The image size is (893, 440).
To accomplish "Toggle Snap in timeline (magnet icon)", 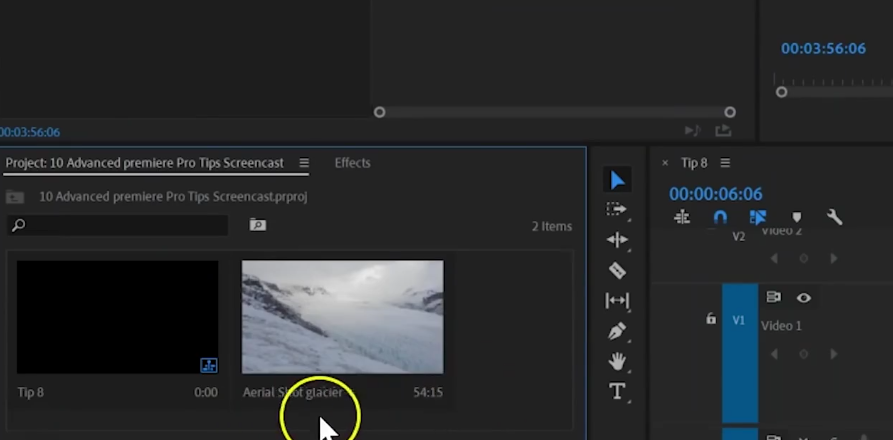I will pos(720,217).
